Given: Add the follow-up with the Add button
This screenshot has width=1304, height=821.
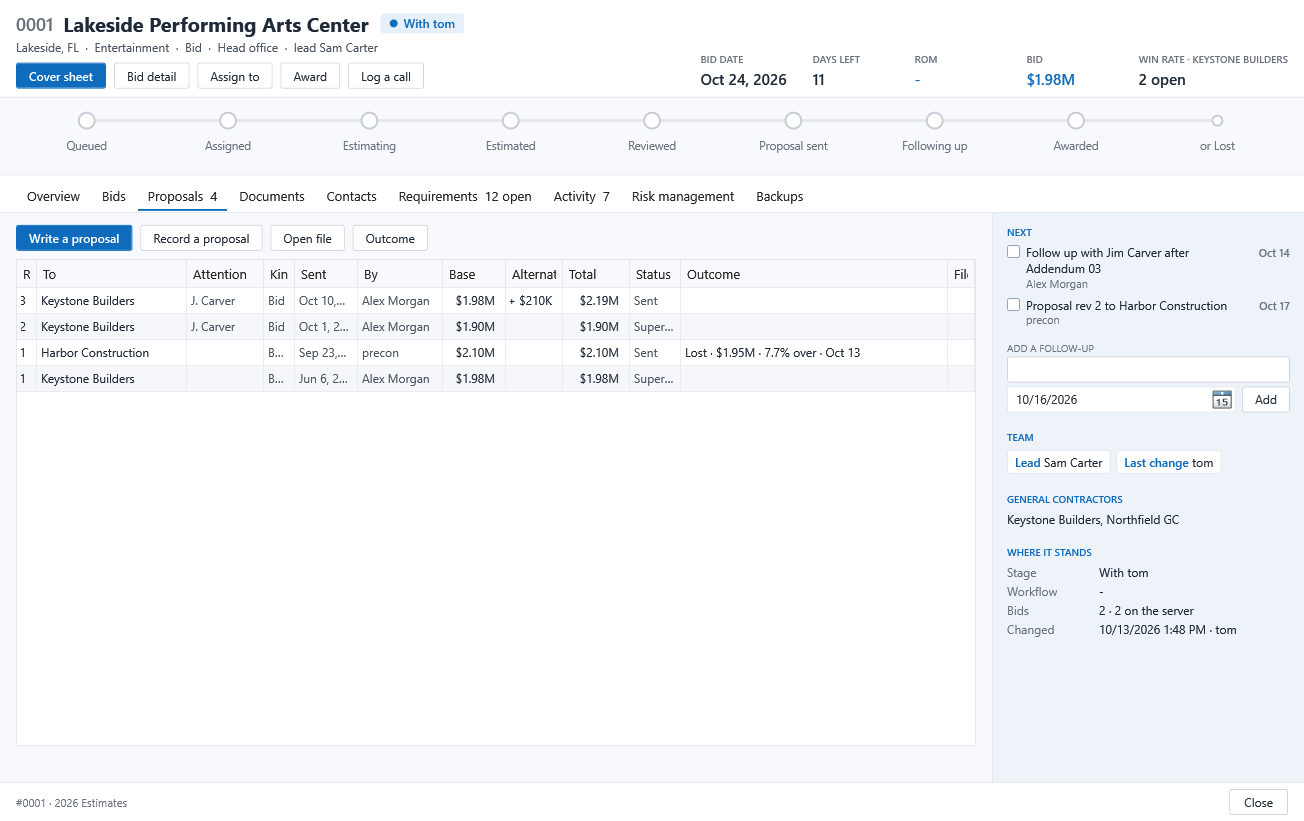Looking at the screenshot, I should (1266, 400).
